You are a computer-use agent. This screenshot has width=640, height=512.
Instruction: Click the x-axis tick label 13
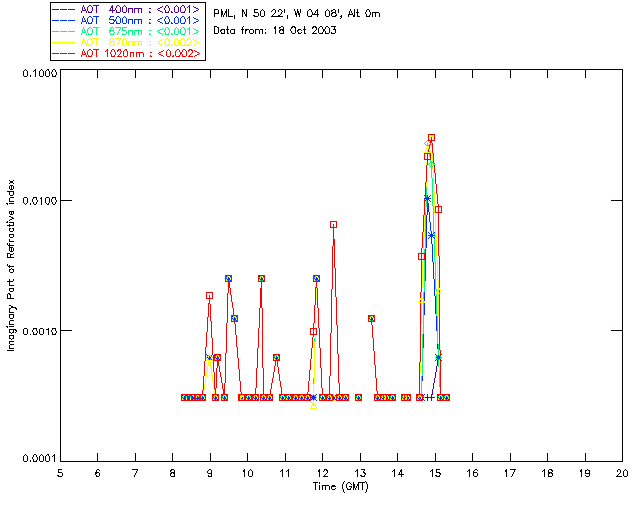point(360,474)
